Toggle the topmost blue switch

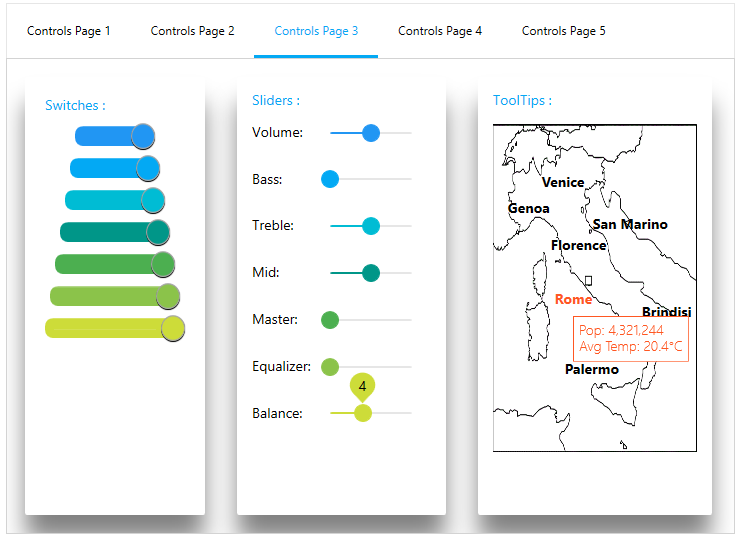pyautogui.click(x=115, y=136)
